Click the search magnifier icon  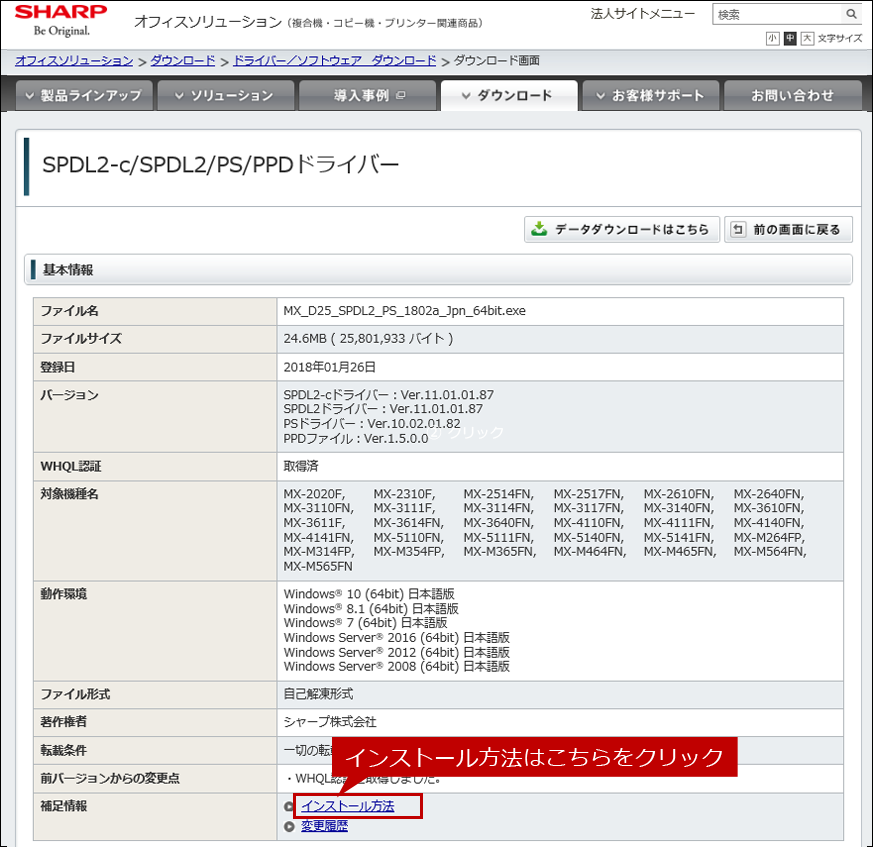(851, 15)
